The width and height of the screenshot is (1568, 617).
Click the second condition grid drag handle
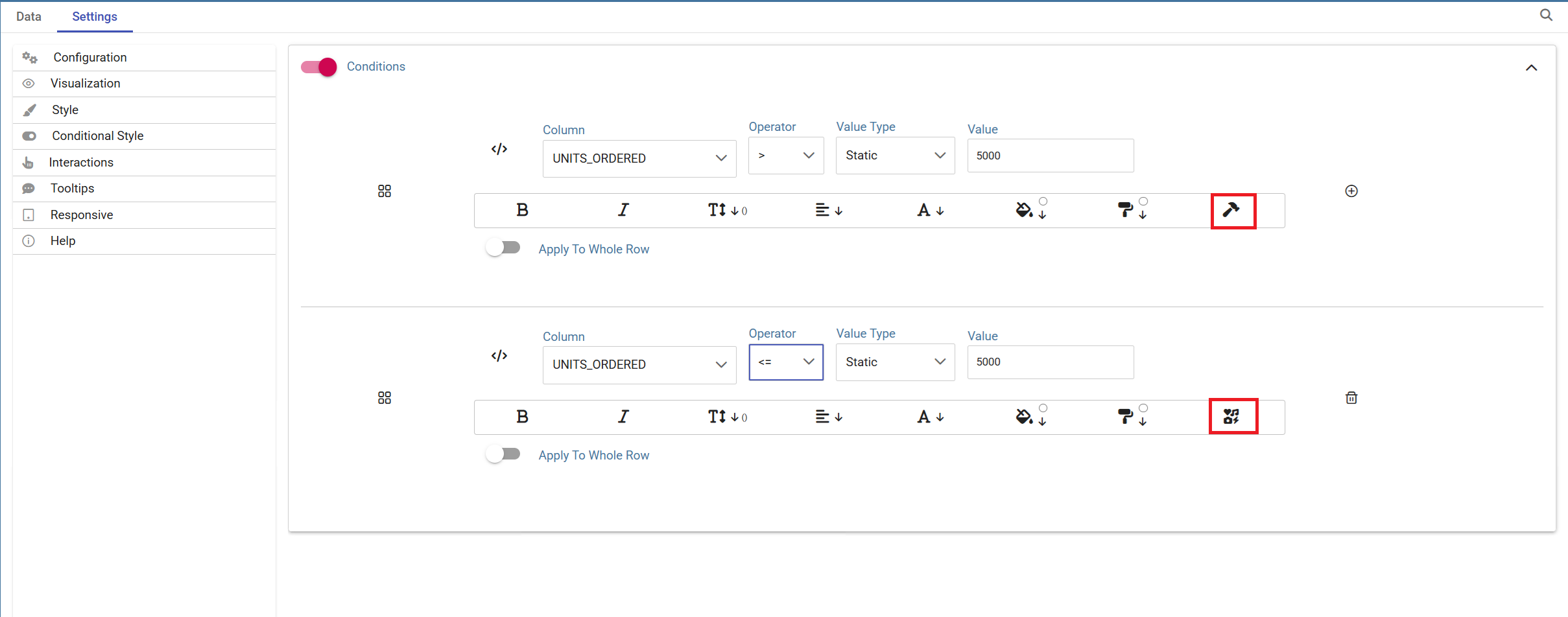point(385,398)
